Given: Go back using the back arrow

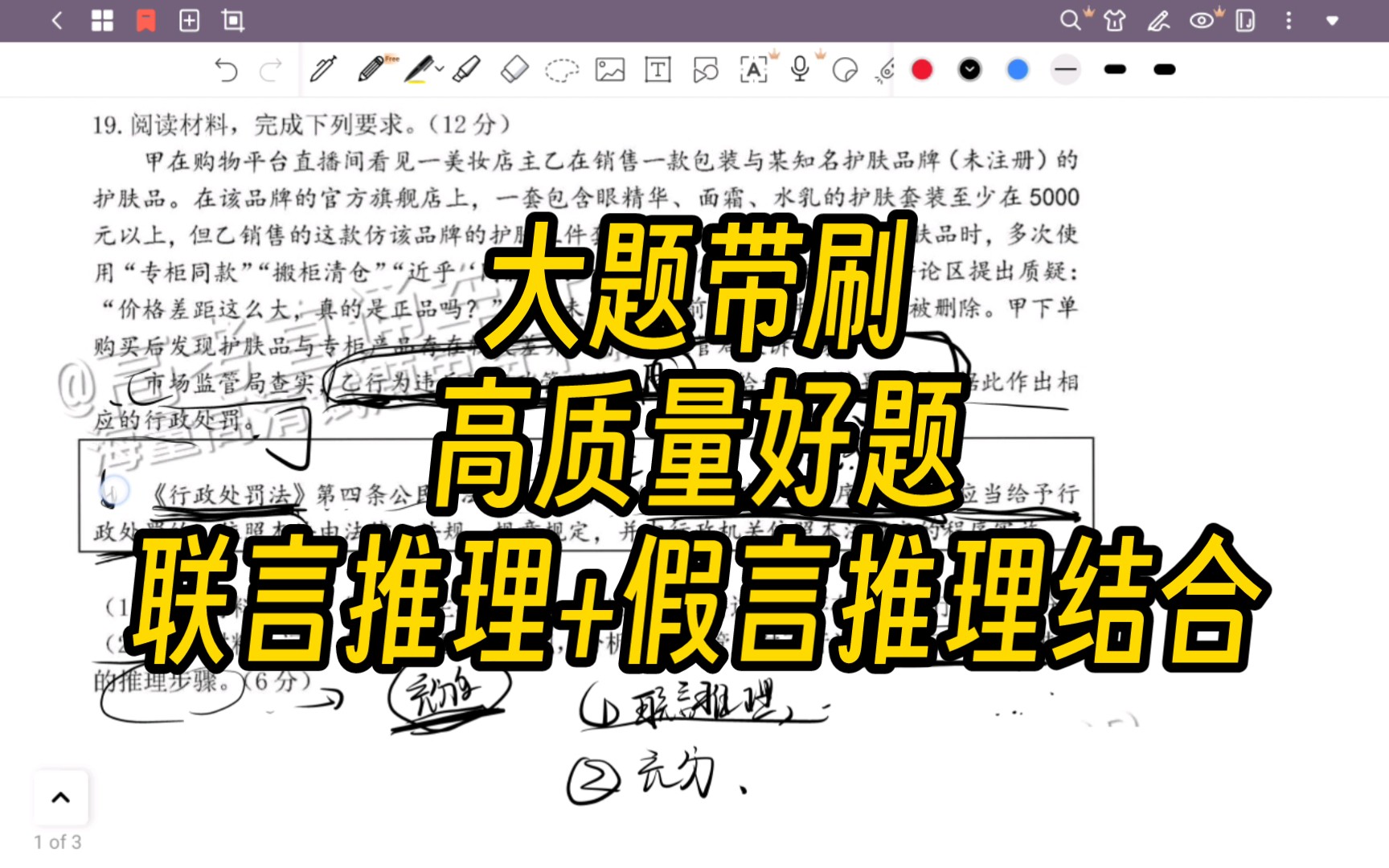Looking at the screenshot, I should click(57, 21).
